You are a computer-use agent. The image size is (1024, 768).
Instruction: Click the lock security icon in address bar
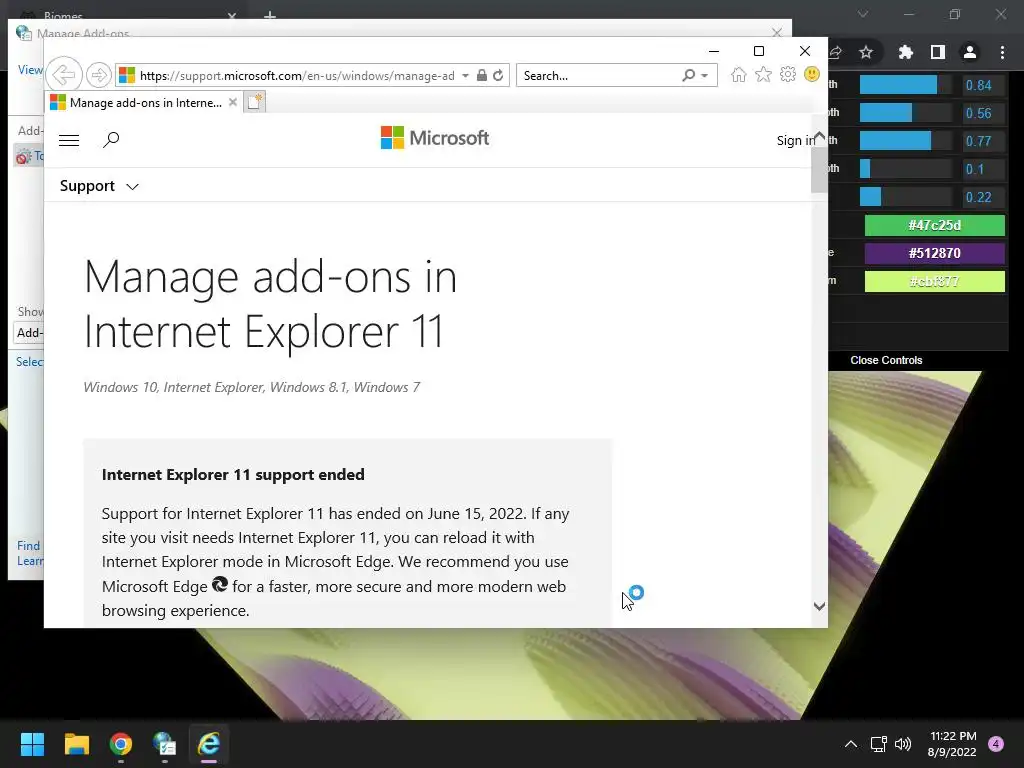481,75
